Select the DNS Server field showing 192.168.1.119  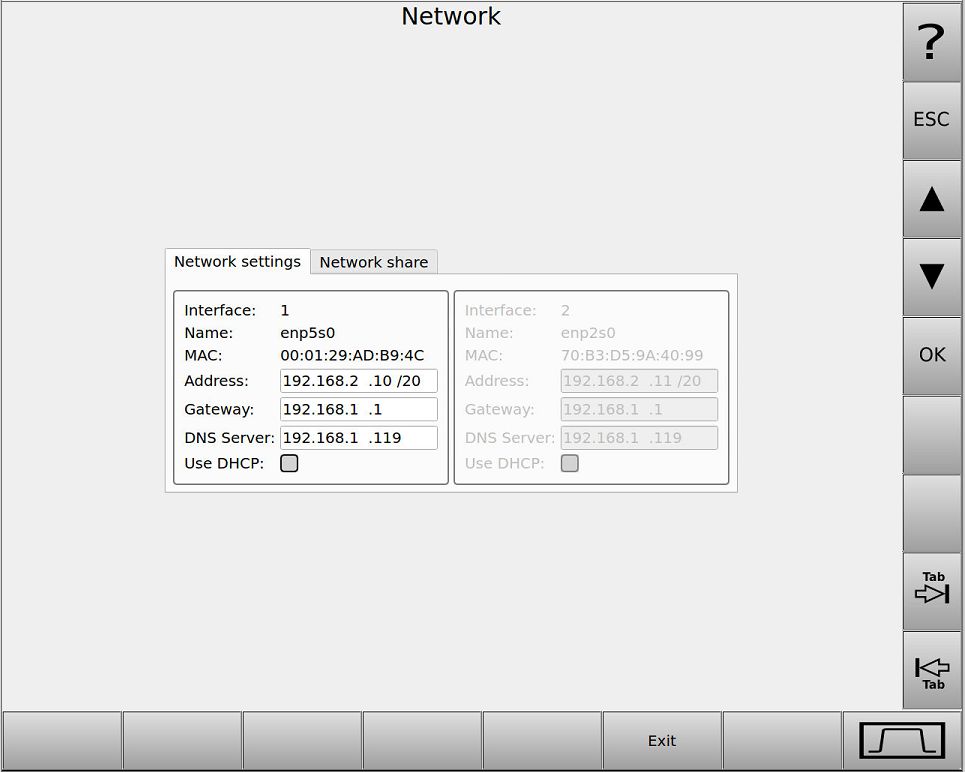tap(358, 438)
